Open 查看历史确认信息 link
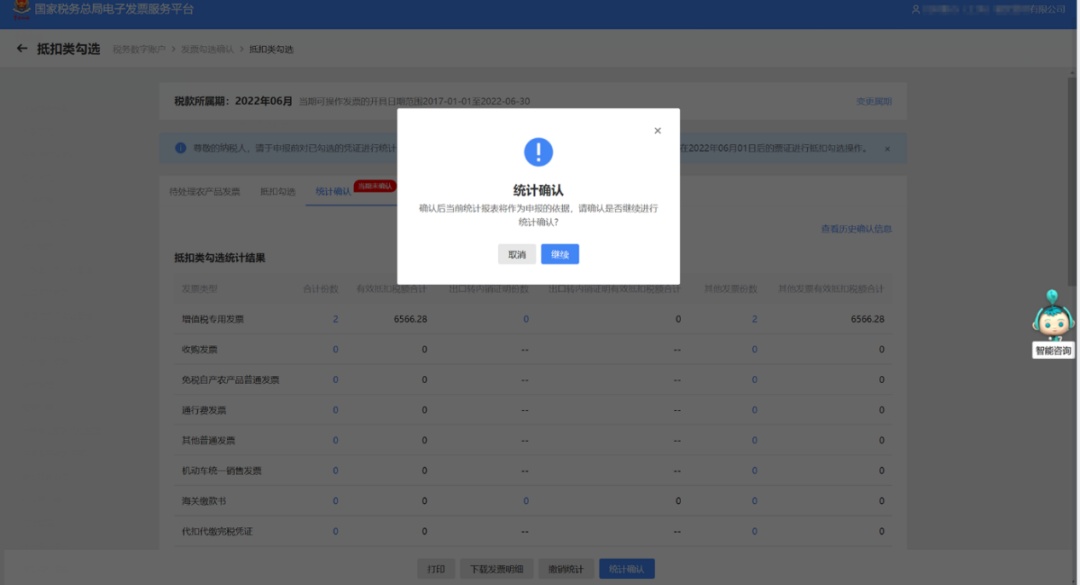Screen dimensions: 1080x585 pyautogui.click(x=856, y=229)
